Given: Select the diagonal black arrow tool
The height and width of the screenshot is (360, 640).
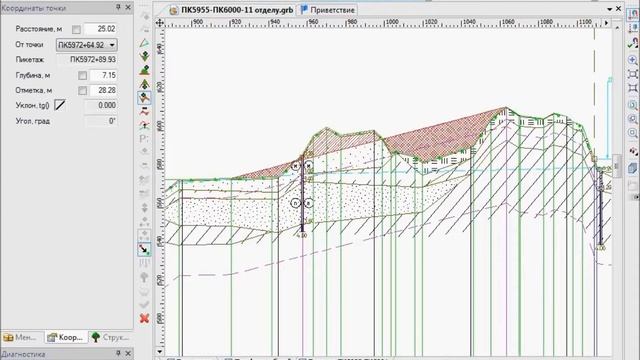Looking at the screenshot, I should point(144,249).
